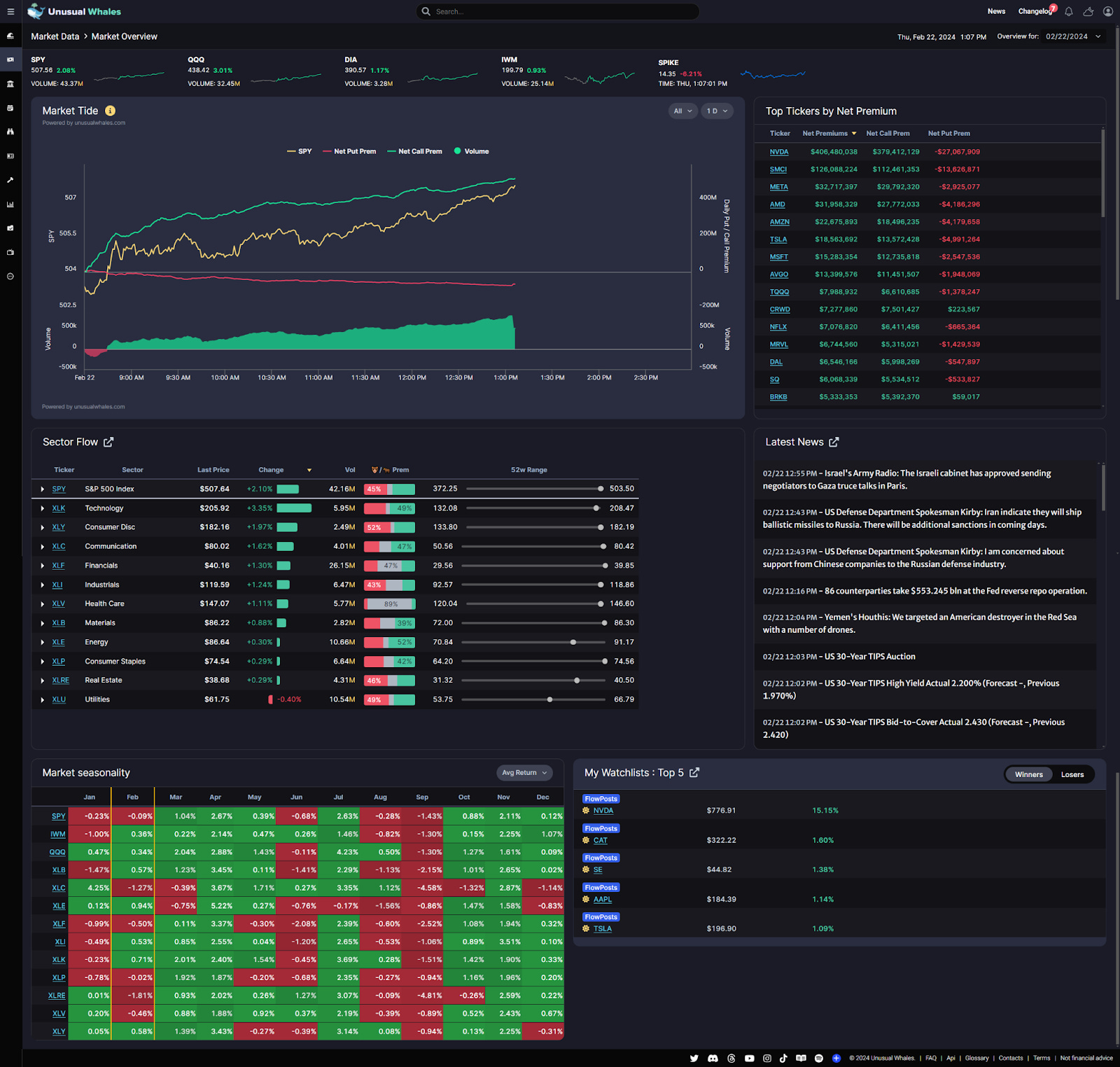Click the NVDA ticker link in Top Tickers
Screen dimensions: 1120x1067
coord(778,151)
